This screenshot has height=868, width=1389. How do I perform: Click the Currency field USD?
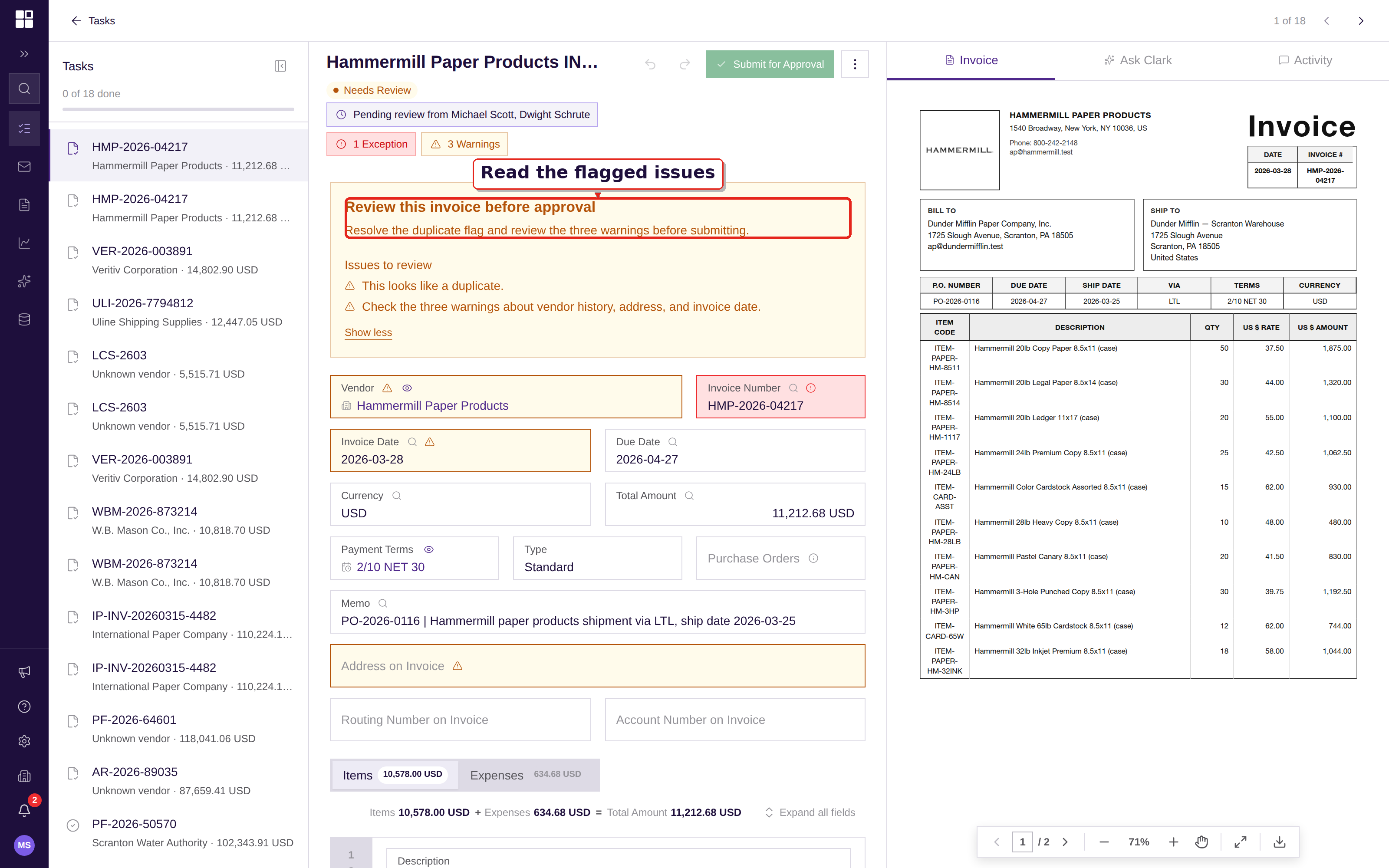[460, 504]
